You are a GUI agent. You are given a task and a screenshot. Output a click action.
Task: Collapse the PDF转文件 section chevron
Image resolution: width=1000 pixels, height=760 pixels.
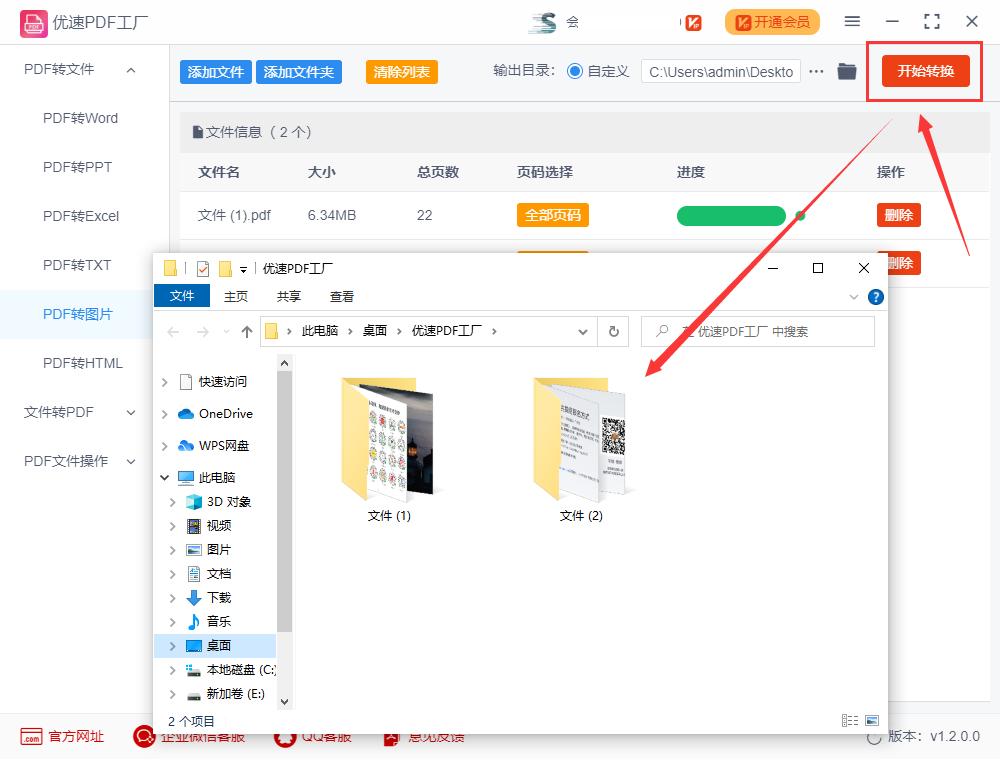click(129, 70)
